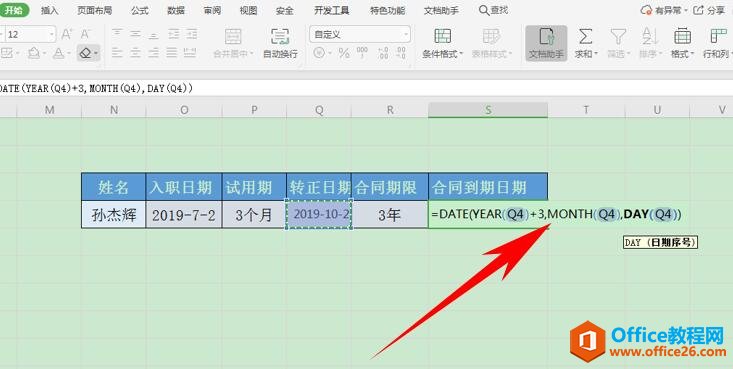Select the 转正日期 cell 2019-10-2

coord(319,215)
